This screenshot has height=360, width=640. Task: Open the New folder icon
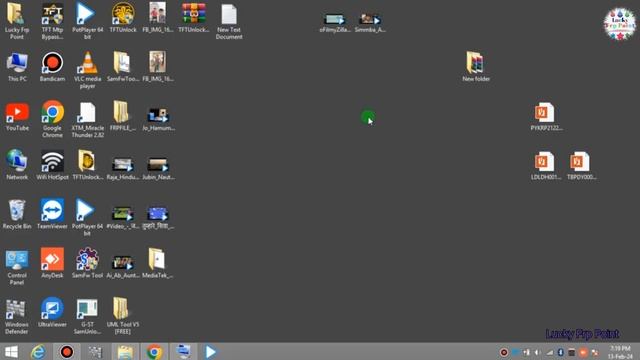click(x=476, y=67)
